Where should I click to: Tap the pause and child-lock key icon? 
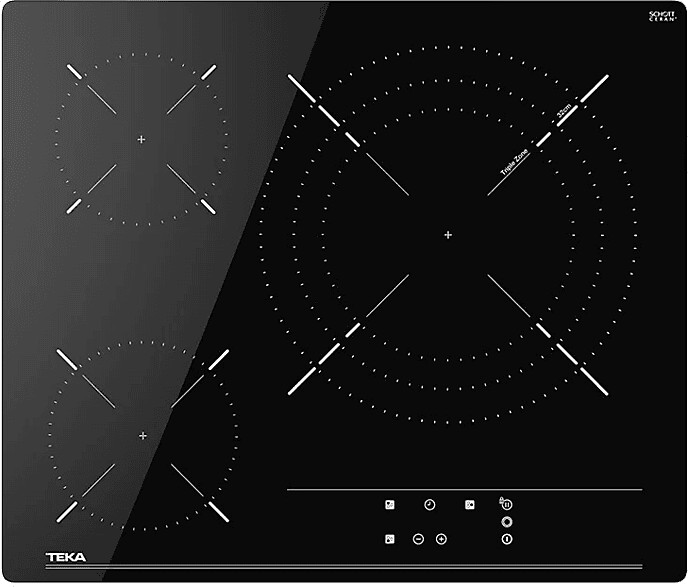pyautogui.click(x=506, y=505)
